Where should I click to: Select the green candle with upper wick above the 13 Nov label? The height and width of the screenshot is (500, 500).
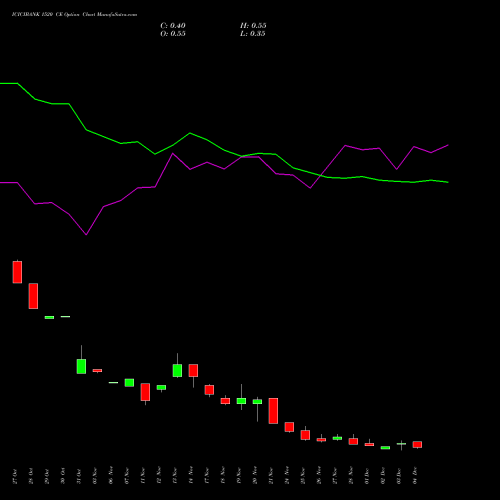(x=177, y=370)
